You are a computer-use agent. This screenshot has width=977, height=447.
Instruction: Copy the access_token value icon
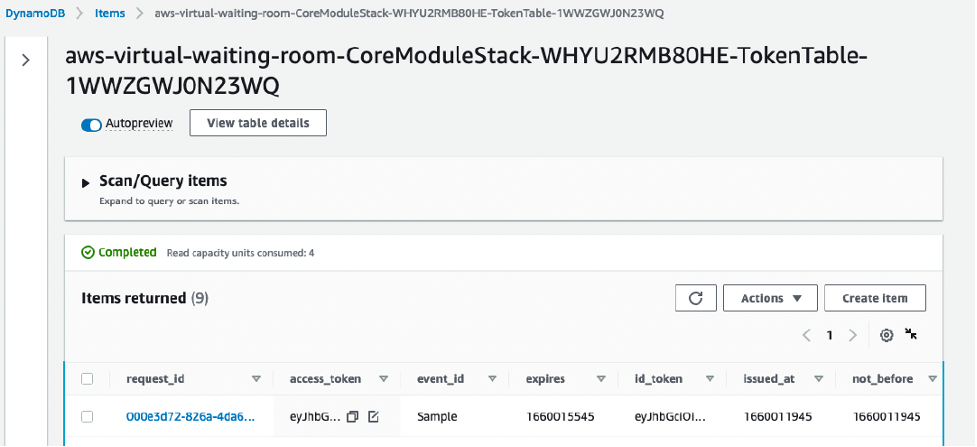tap(353, 416)
